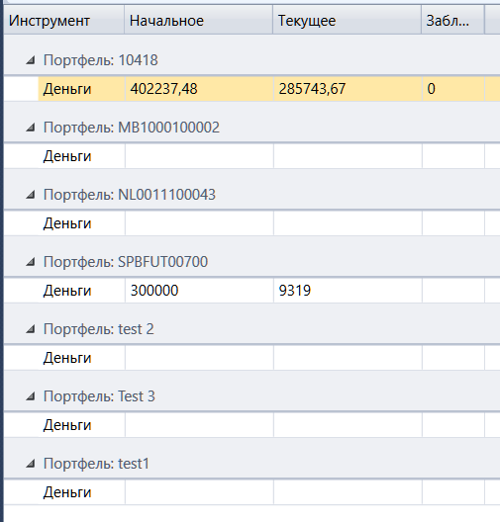Collapse the Портфель: Test 3 group
The height and width of the screenshot is (522, 500).
click(31, 397)
